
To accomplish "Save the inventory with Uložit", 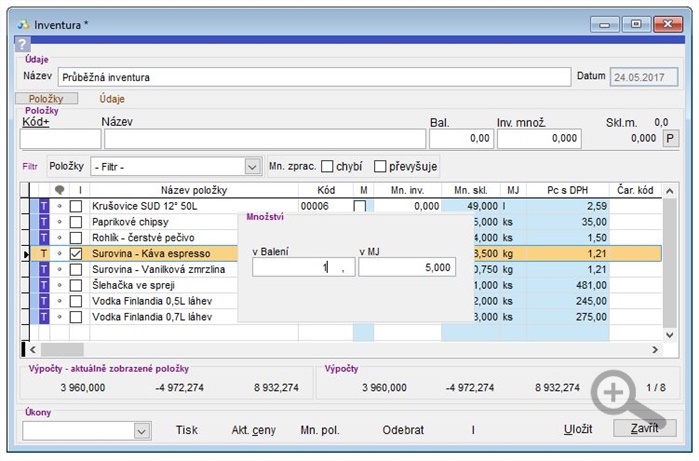I will 578,429.
